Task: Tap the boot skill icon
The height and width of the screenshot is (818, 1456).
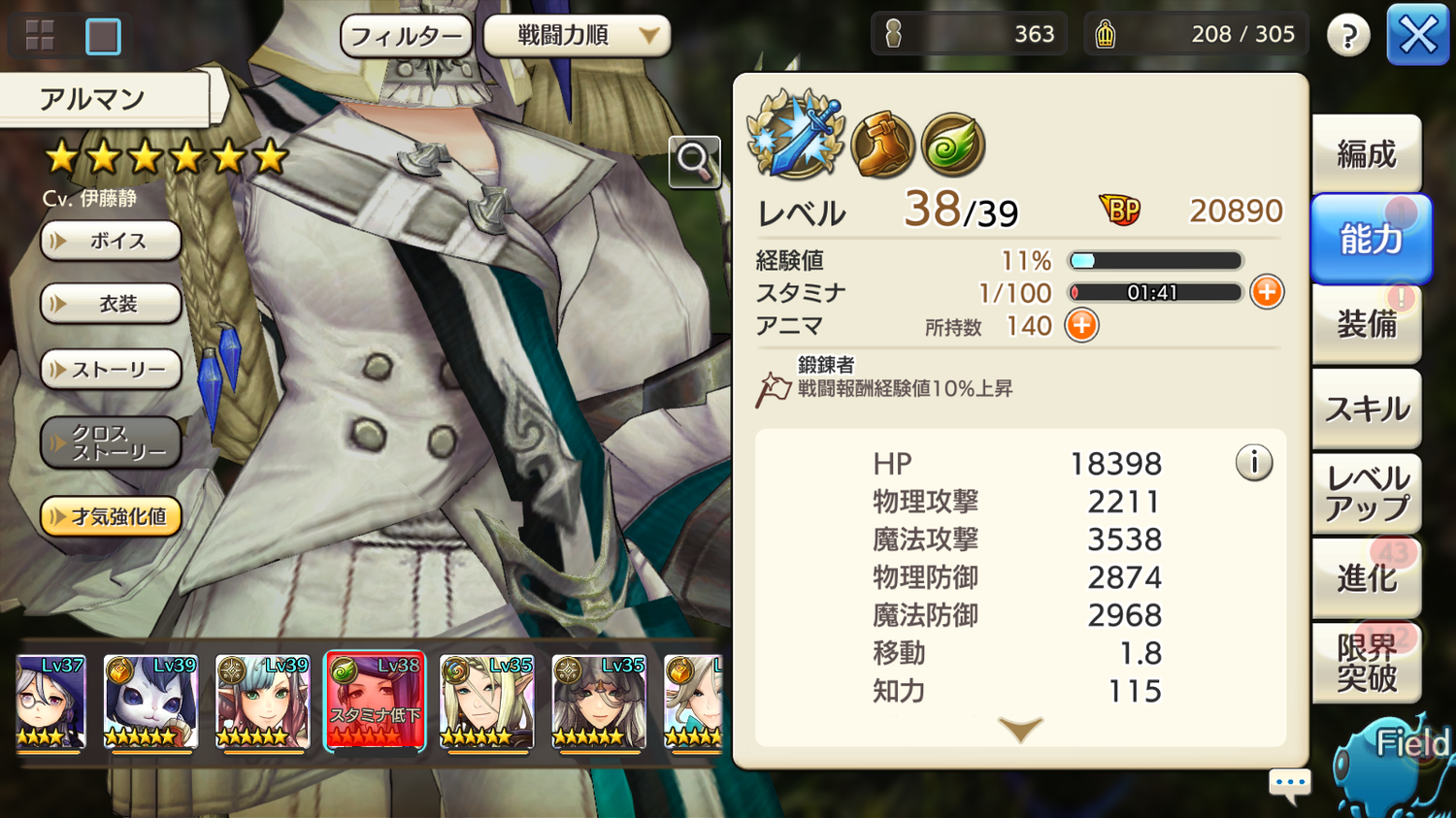Action: (882, 146)
